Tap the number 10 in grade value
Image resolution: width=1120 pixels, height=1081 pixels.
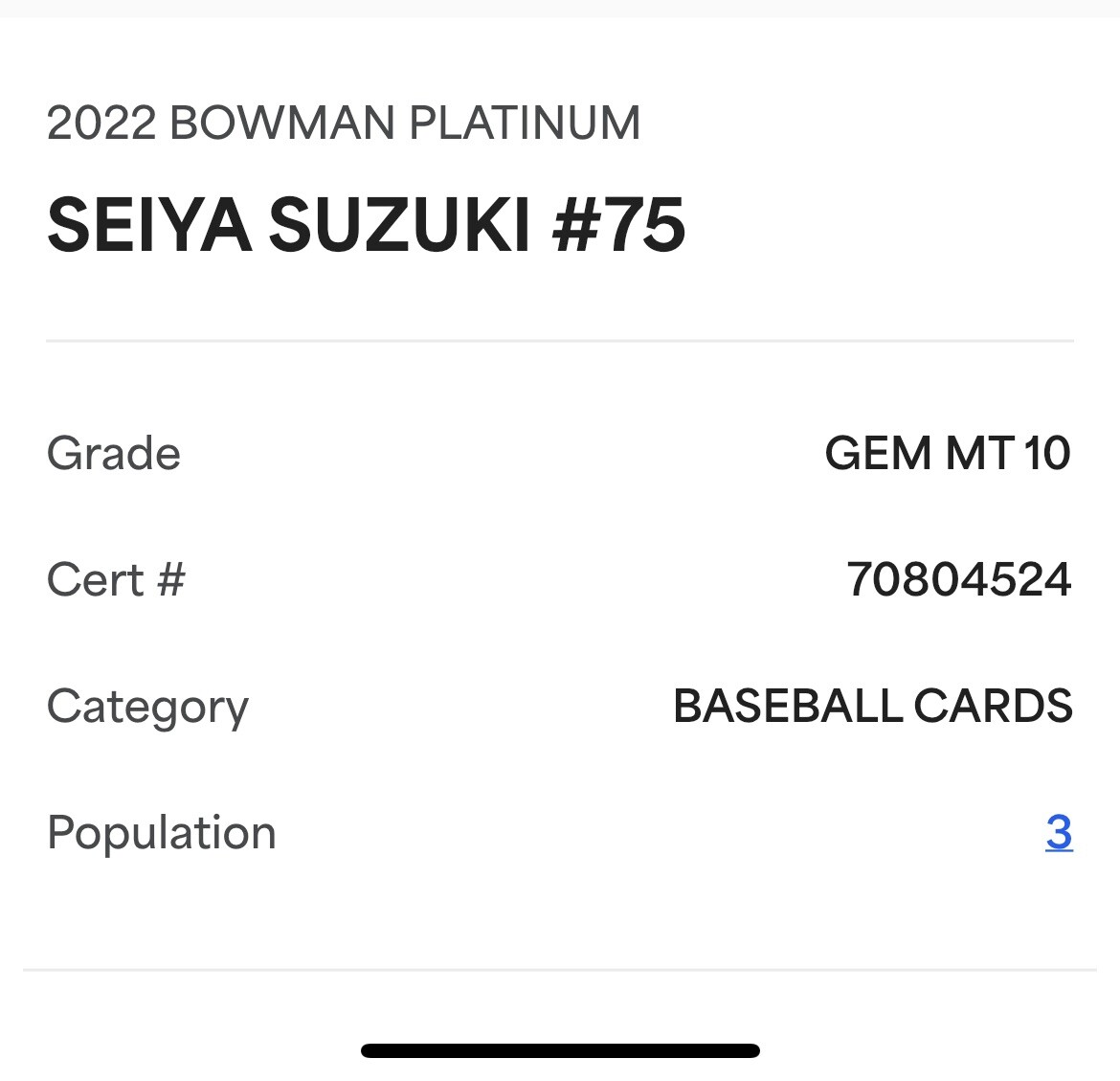[x=1046, y=453]
